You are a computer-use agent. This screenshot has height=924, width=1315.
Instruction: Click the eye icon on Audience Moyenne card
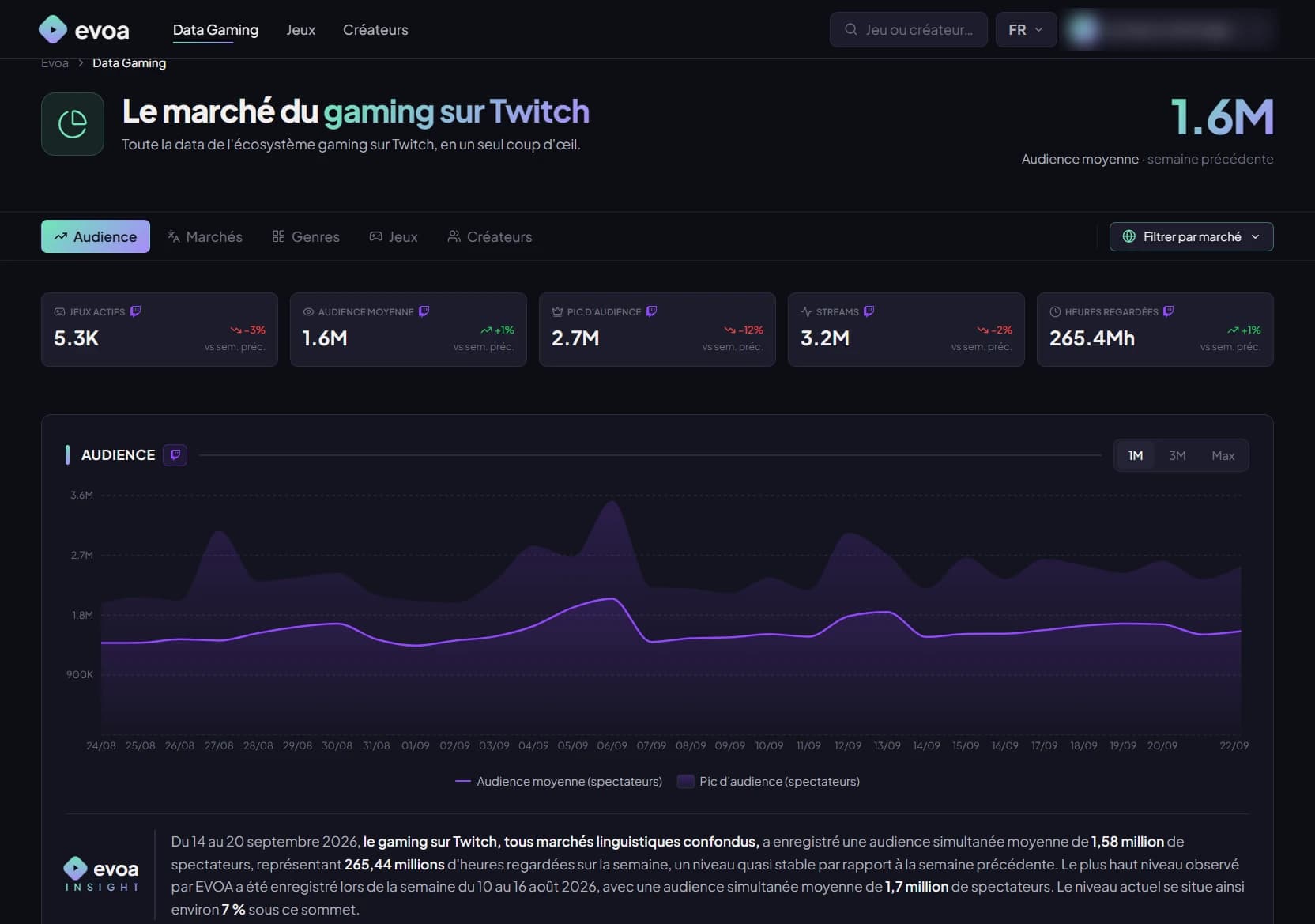[x=308, y=312]
